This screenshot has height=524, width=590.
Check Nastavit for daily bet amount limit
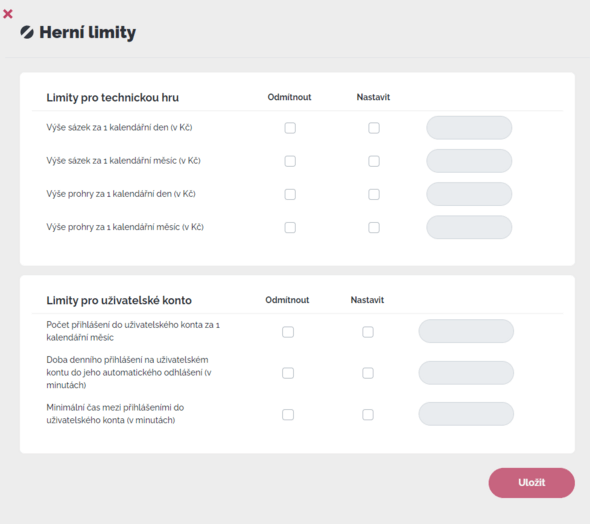374,128
